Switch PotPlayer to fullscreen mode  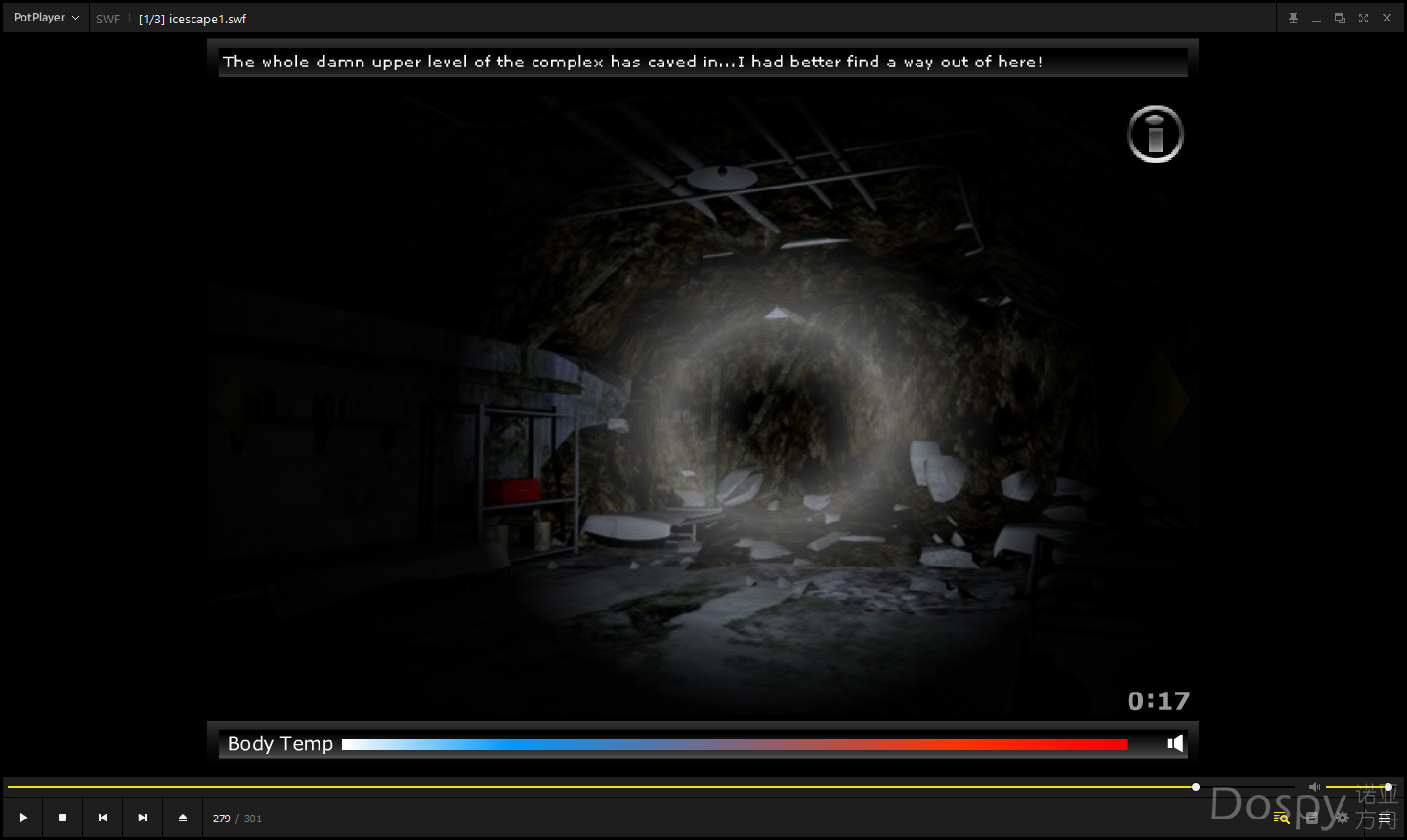tap(1363, 18)
